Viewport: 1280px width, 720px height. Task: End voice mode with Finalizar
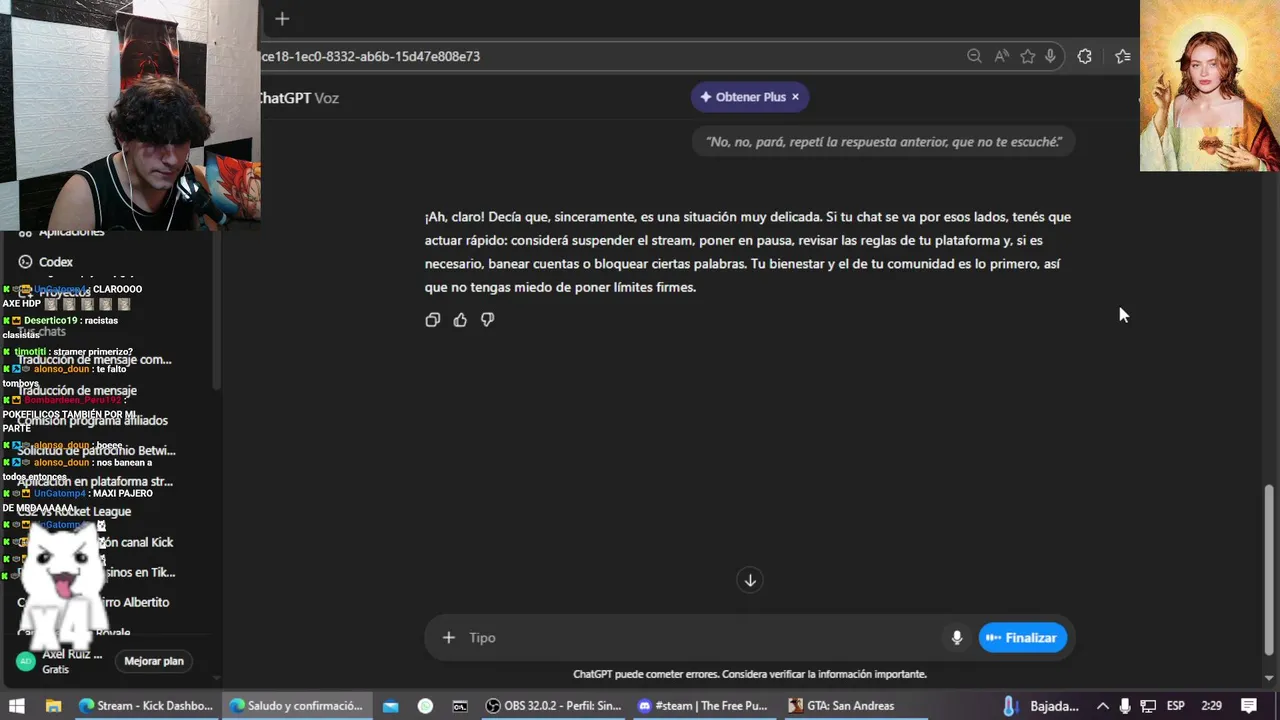[1022, 638]
